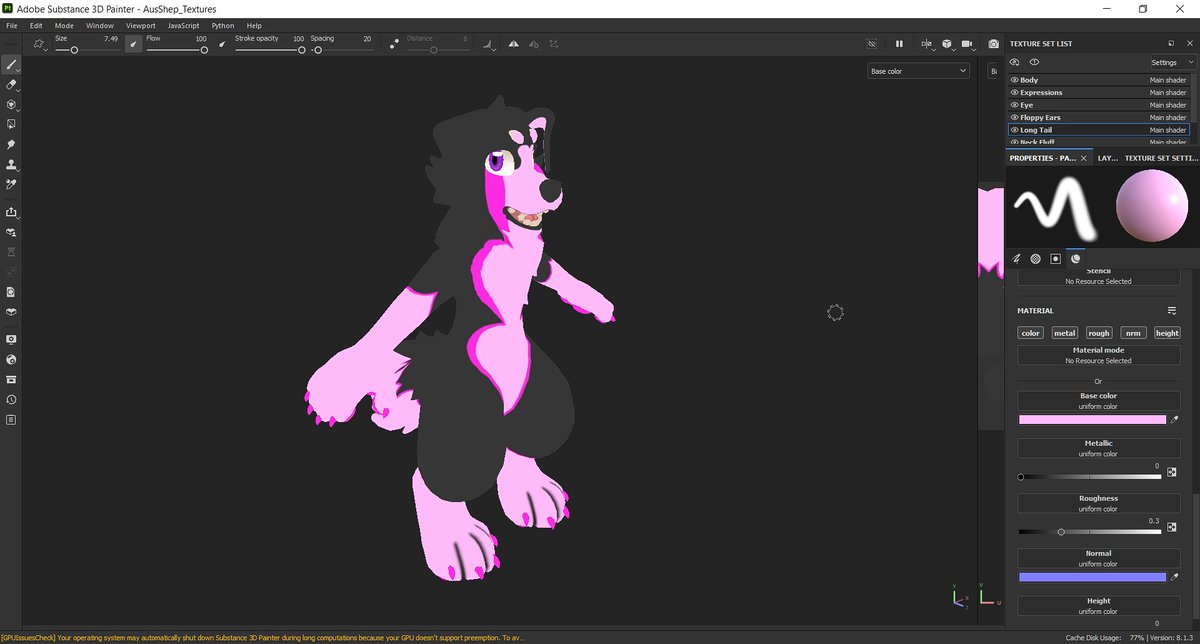The width and height of the screenshot is (1200, 644).
Task: Open the Resources updater icon in sidebar
Action: (x=11, y=292)
